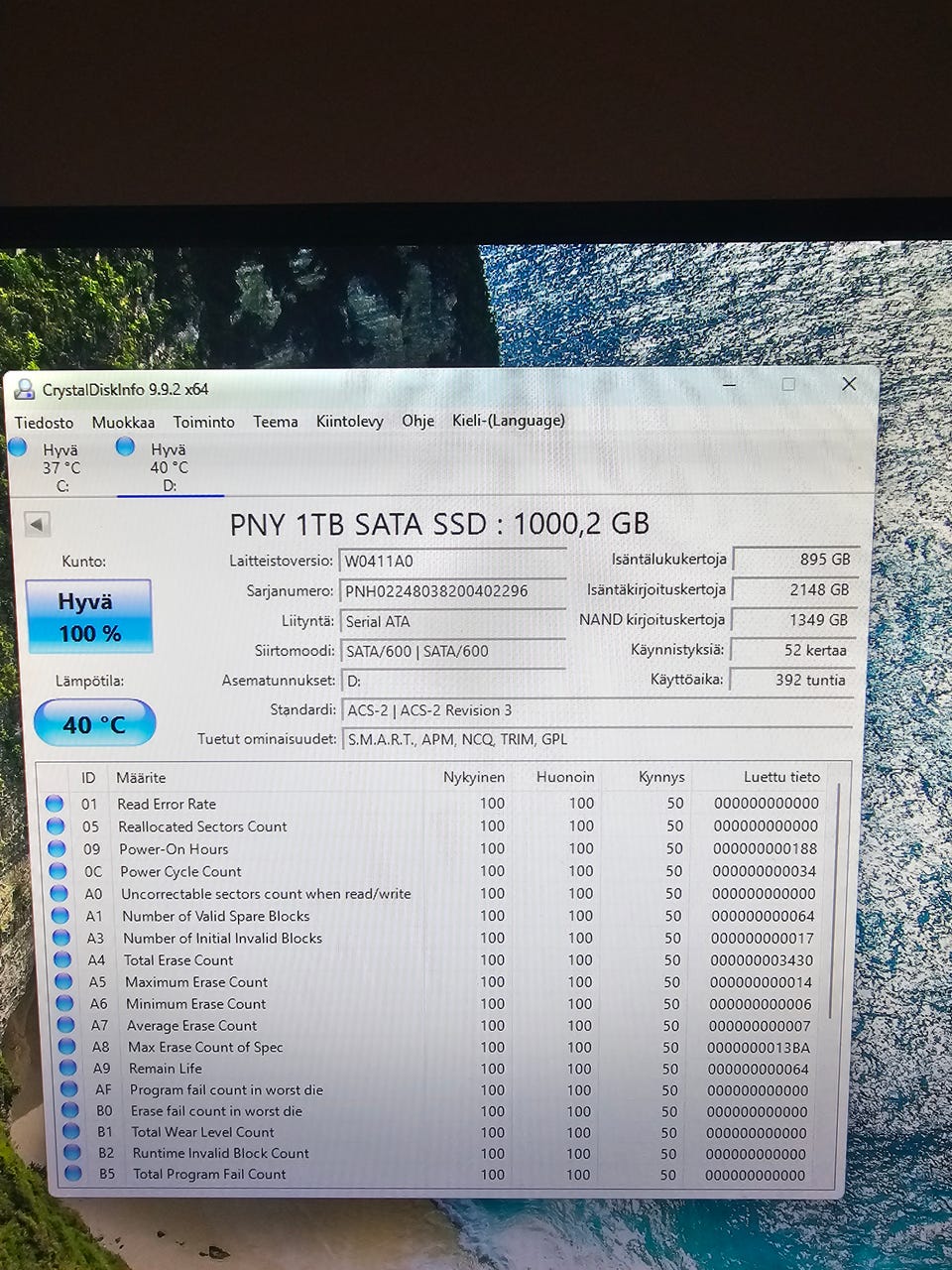The width and height of the screenshot is (952, 1270).
Task: Open the Ohje menu
Action: [417, 421]
